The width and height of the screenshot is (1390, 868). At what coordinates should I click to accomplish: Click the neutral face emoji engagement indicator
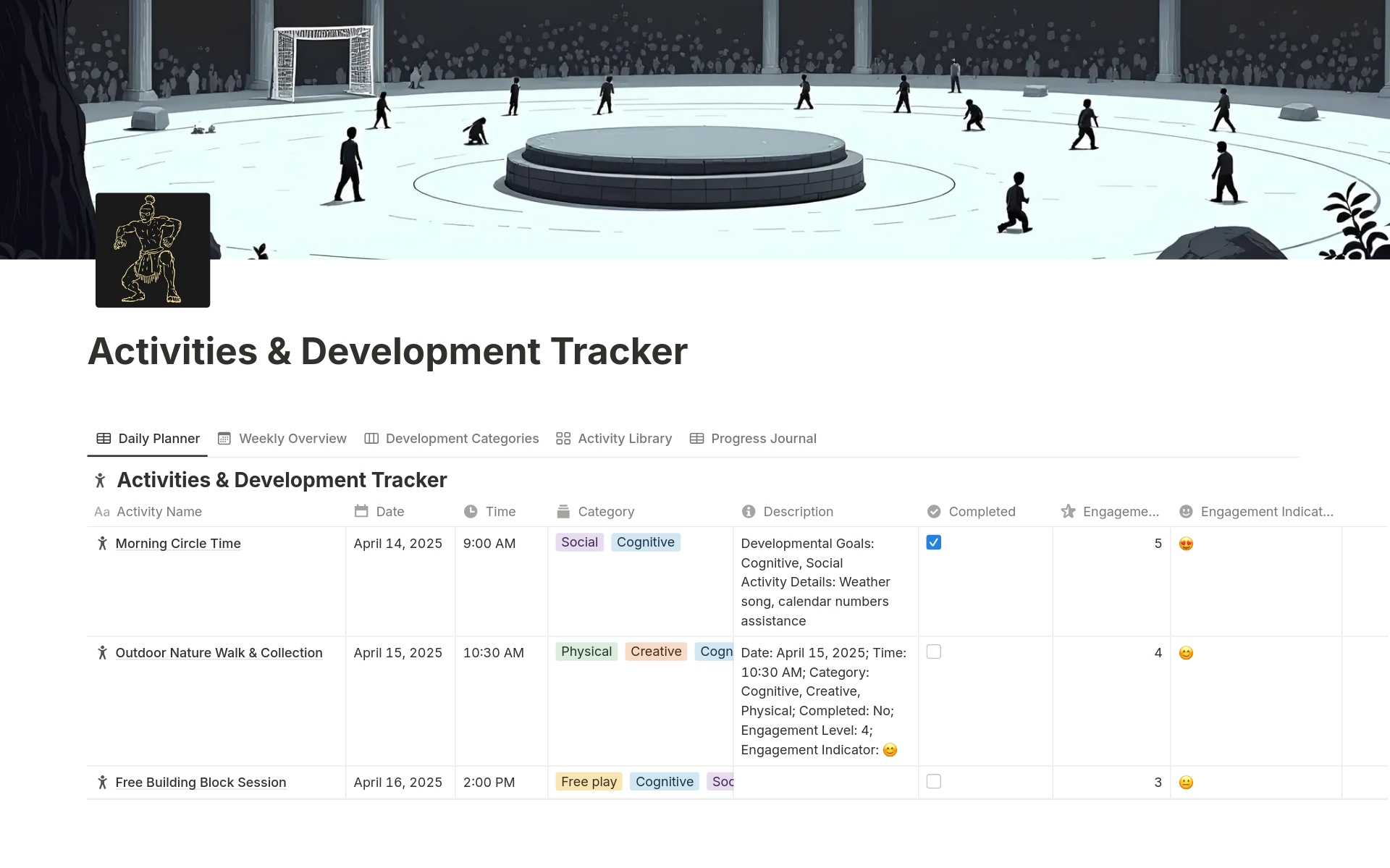[x=1186, y=783]
